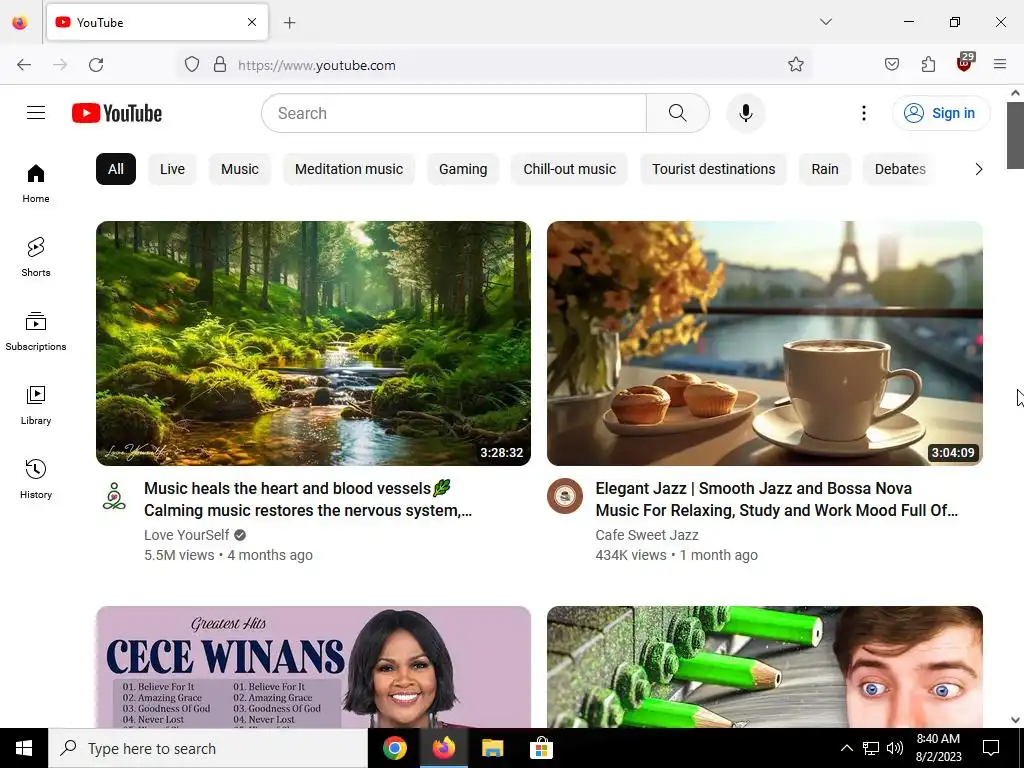Bookmark this page with star icon
1024x768 pixels.
tap(795, 65)
